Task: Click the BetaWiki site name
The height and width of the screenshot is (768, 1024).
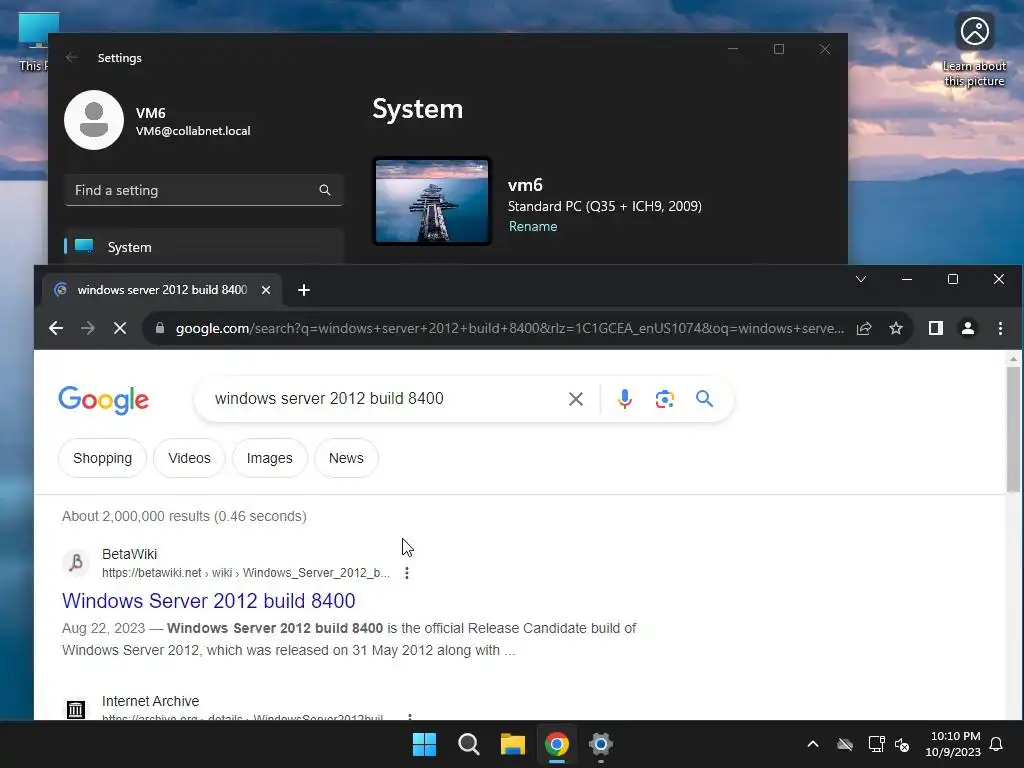Action: point(129,554)
